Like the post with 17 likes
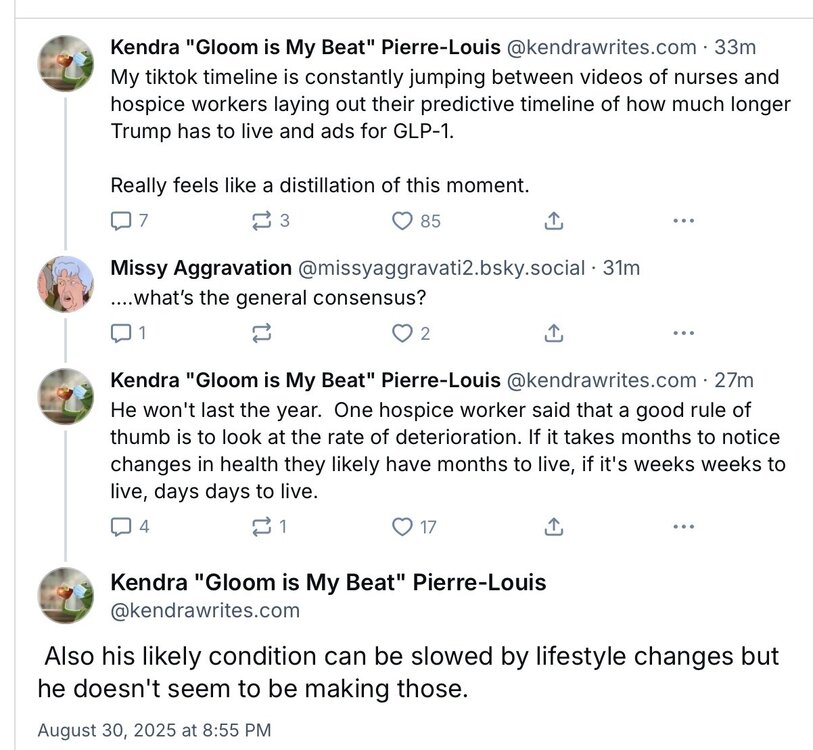This screenshot has height=750, width=813. coord(403,525)
